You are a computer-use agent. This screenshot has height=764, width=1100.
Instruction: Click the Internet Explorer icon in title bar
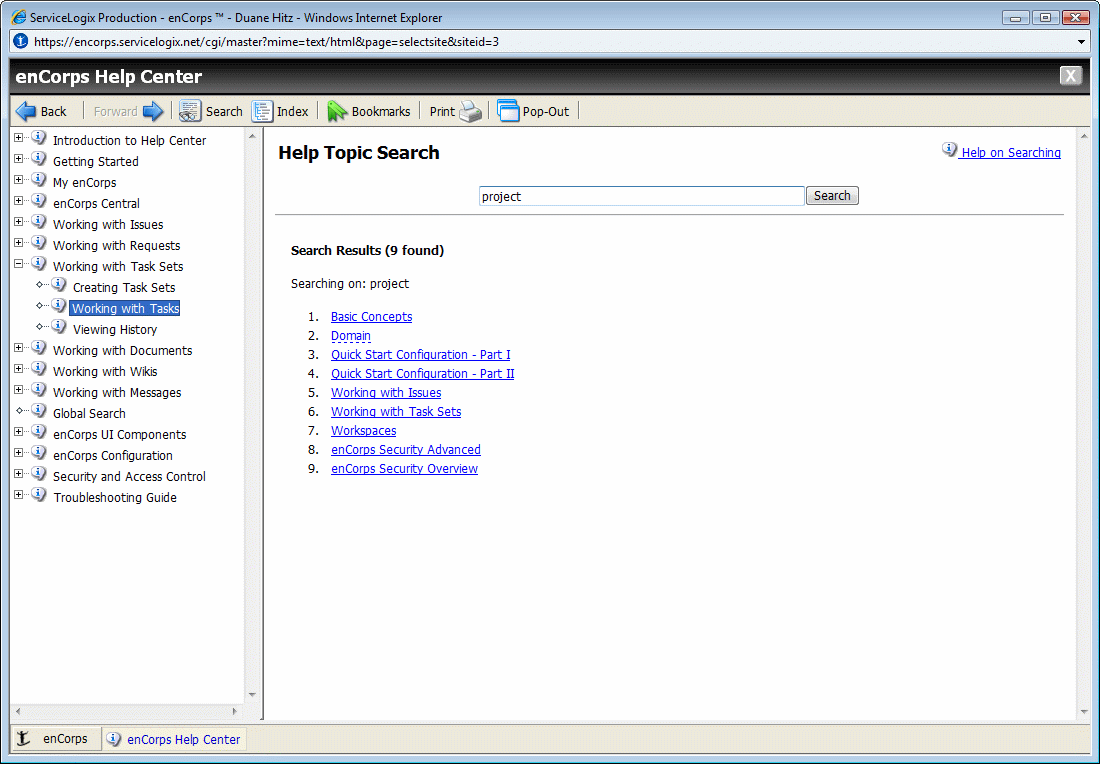[19, 17]
